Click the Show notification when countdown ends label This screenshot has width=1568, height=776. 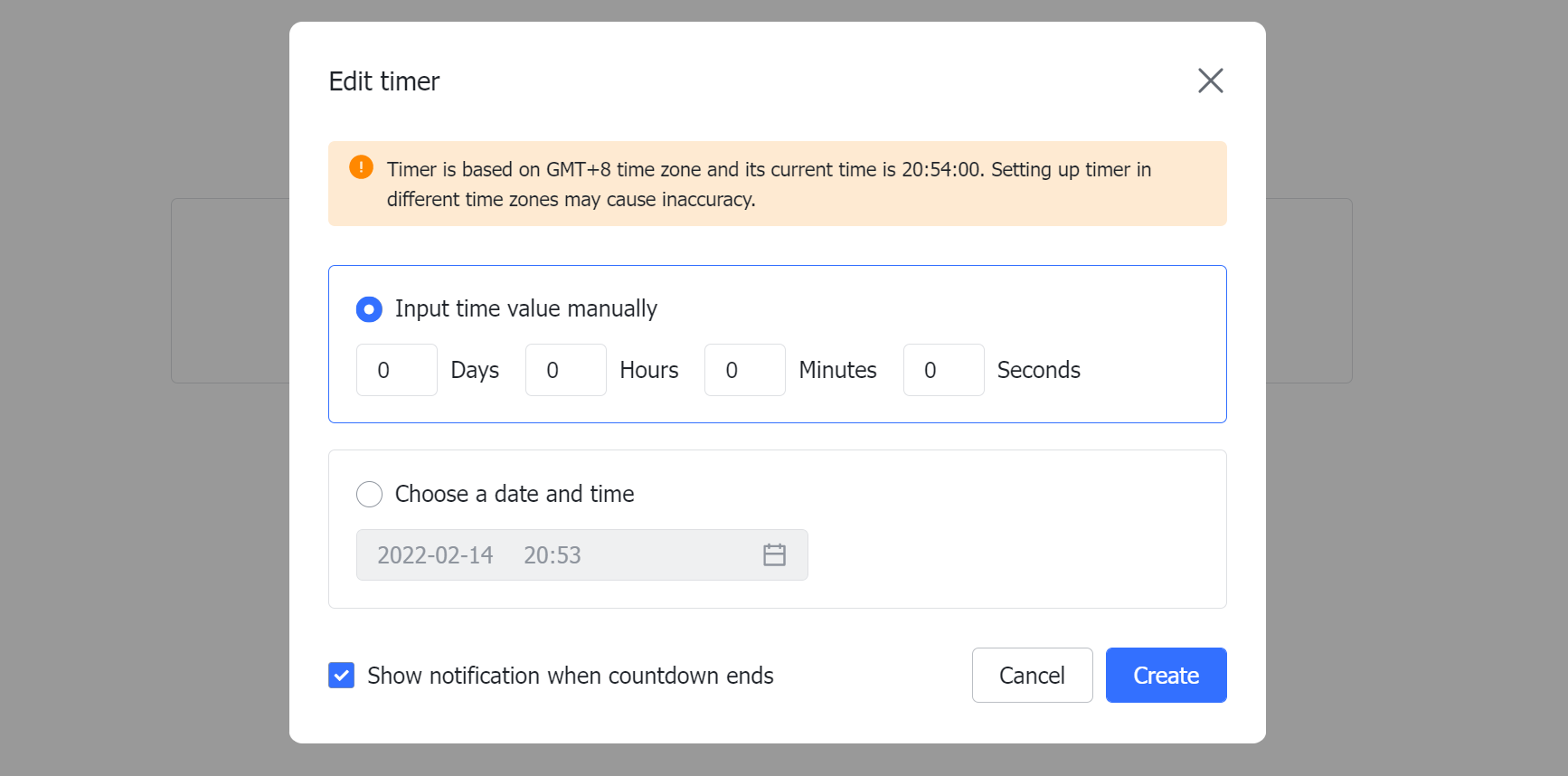point(569,675)
